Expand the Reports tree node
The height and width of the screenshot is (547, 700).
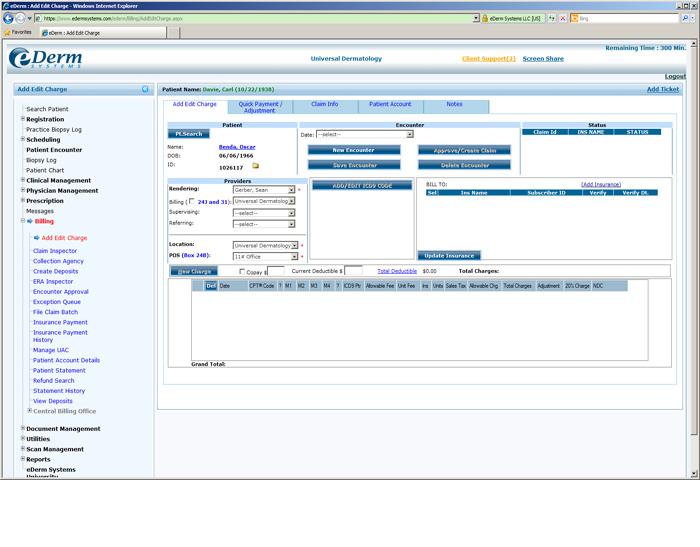pyautogui.click(x=23, y=459)
